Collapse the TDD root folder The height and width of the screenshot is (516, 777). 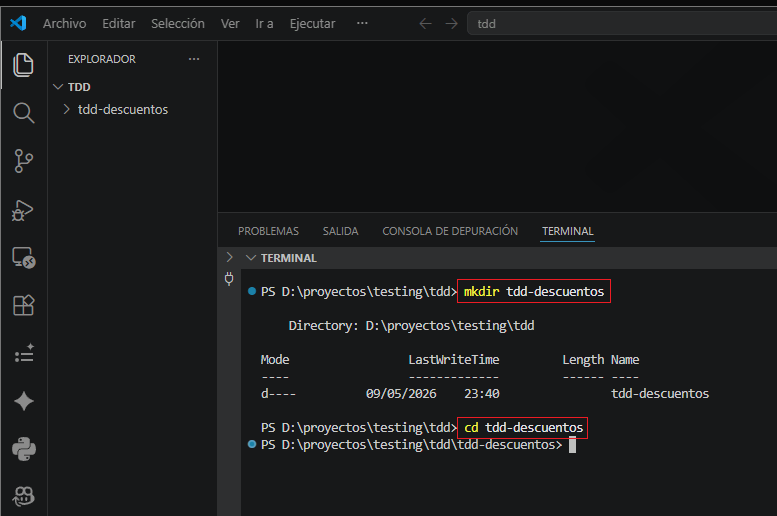(58, 87)
